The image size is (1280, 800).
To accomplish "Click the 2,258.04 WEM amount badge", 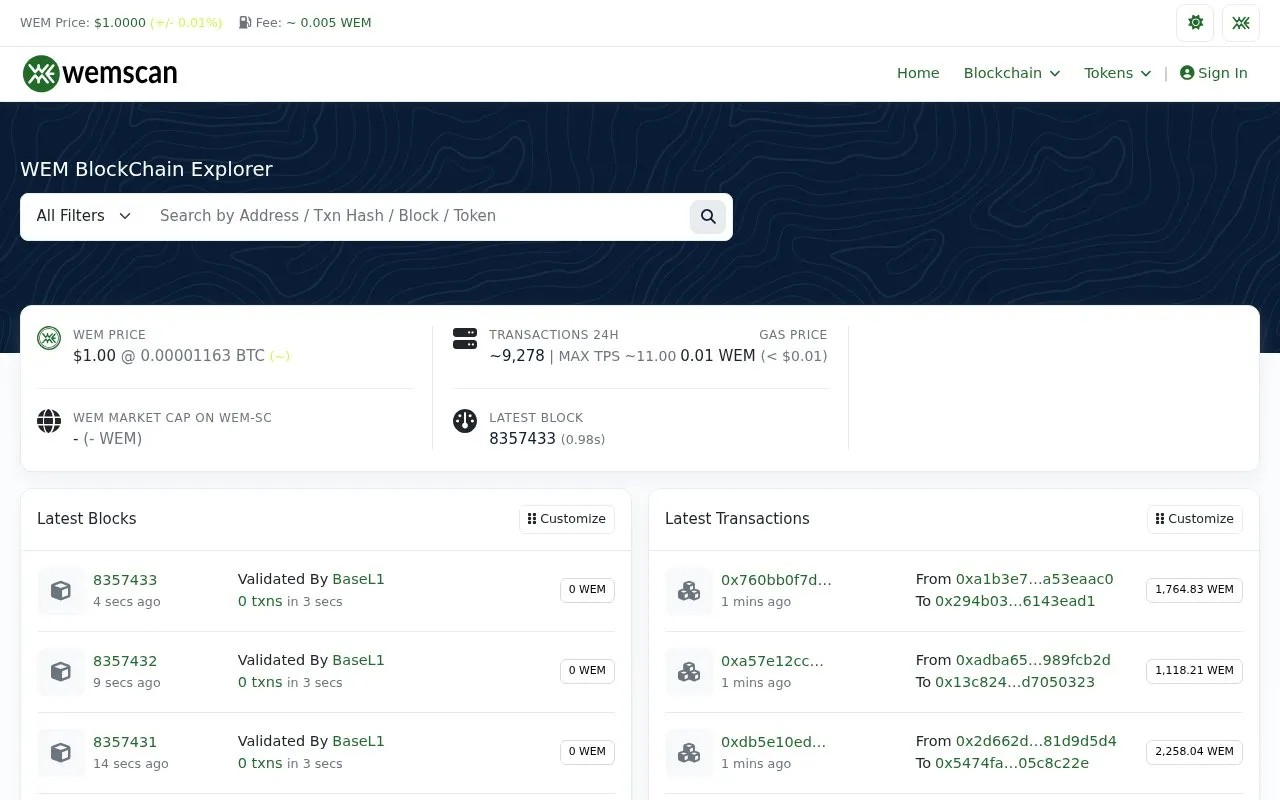I will pyautogui.click(x=1194, y=752).
